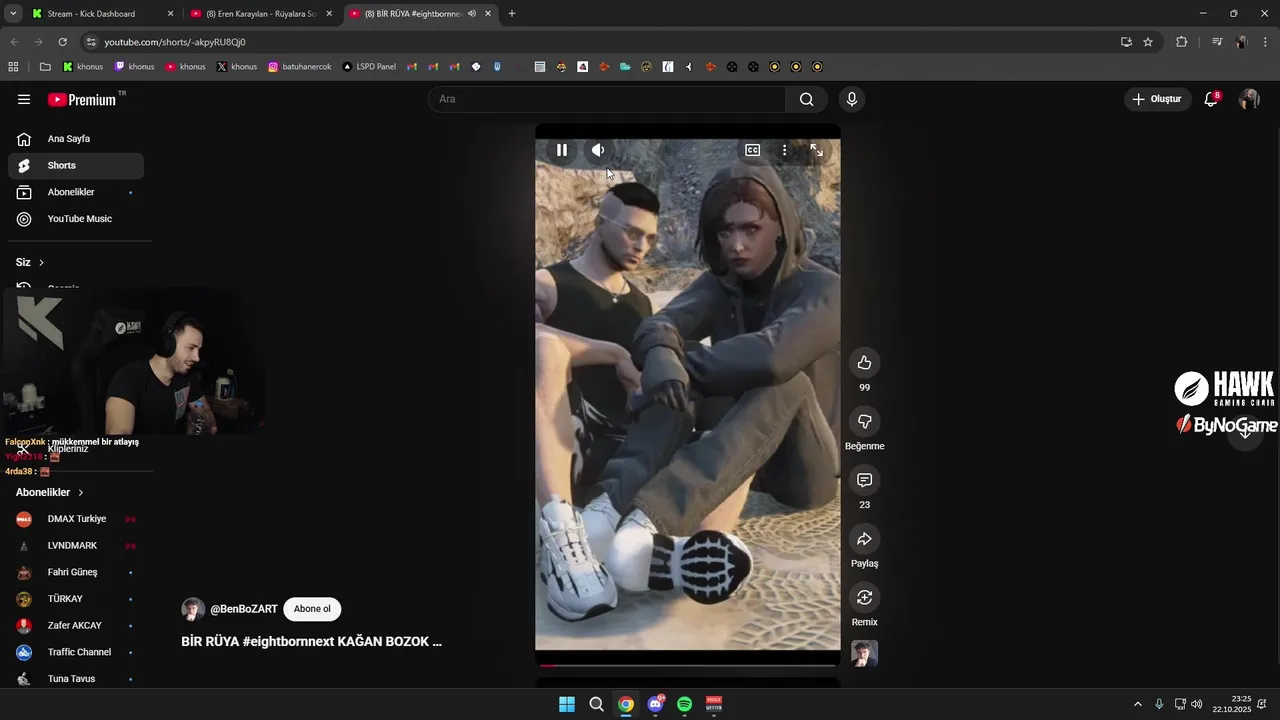This screenshot has height=720, width=1280.
Task: Mute the Shorts video volume
Action: pyautogui.click(x=598, y=150)
